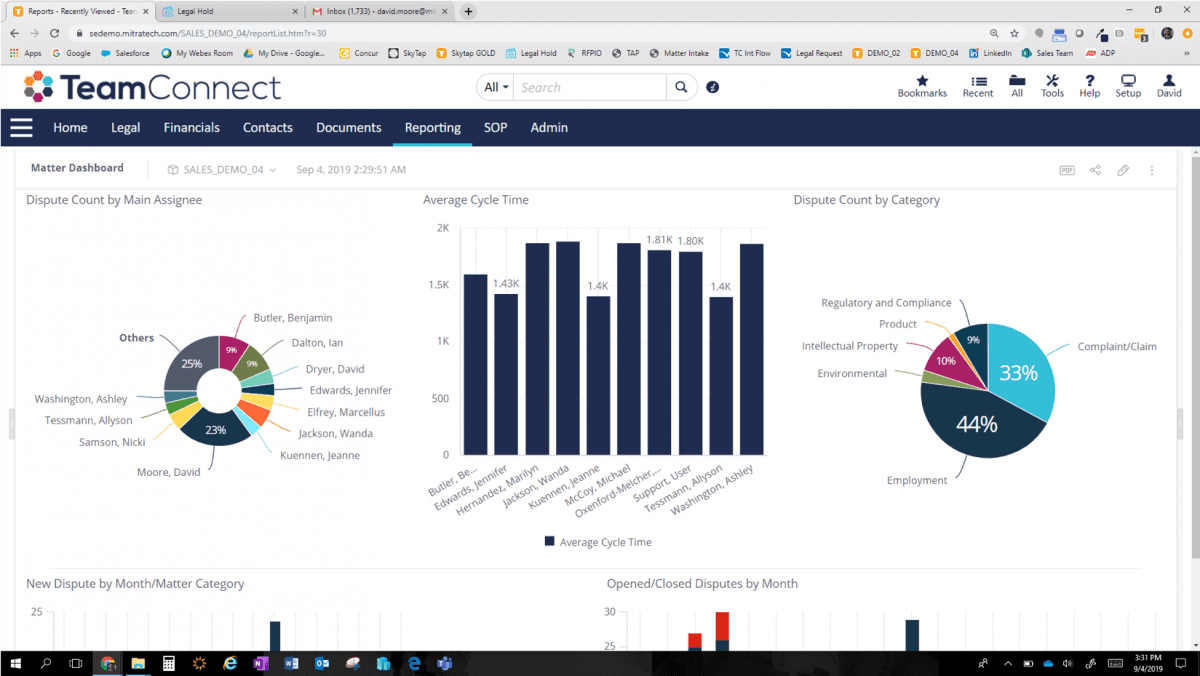Bookmark this page with the star
1200x676 pixels.
tap(1014, 33)
